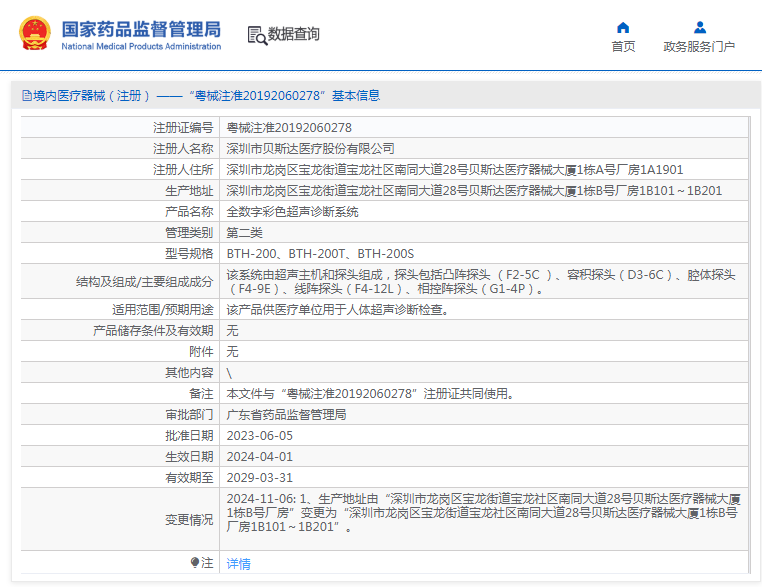Click the 变更情况 label

(189, 520)
